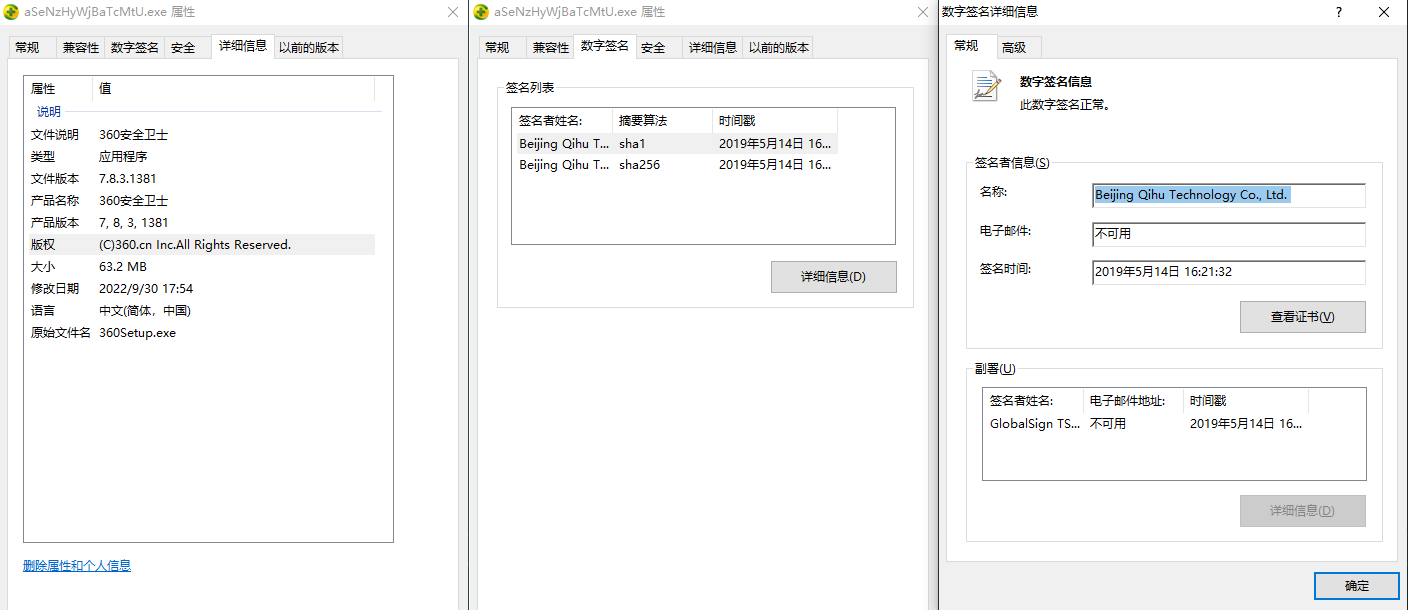Screen dimensions: 1408x610
Task: Click the signed-document certificate icon
Action: (x=986, y=87)
